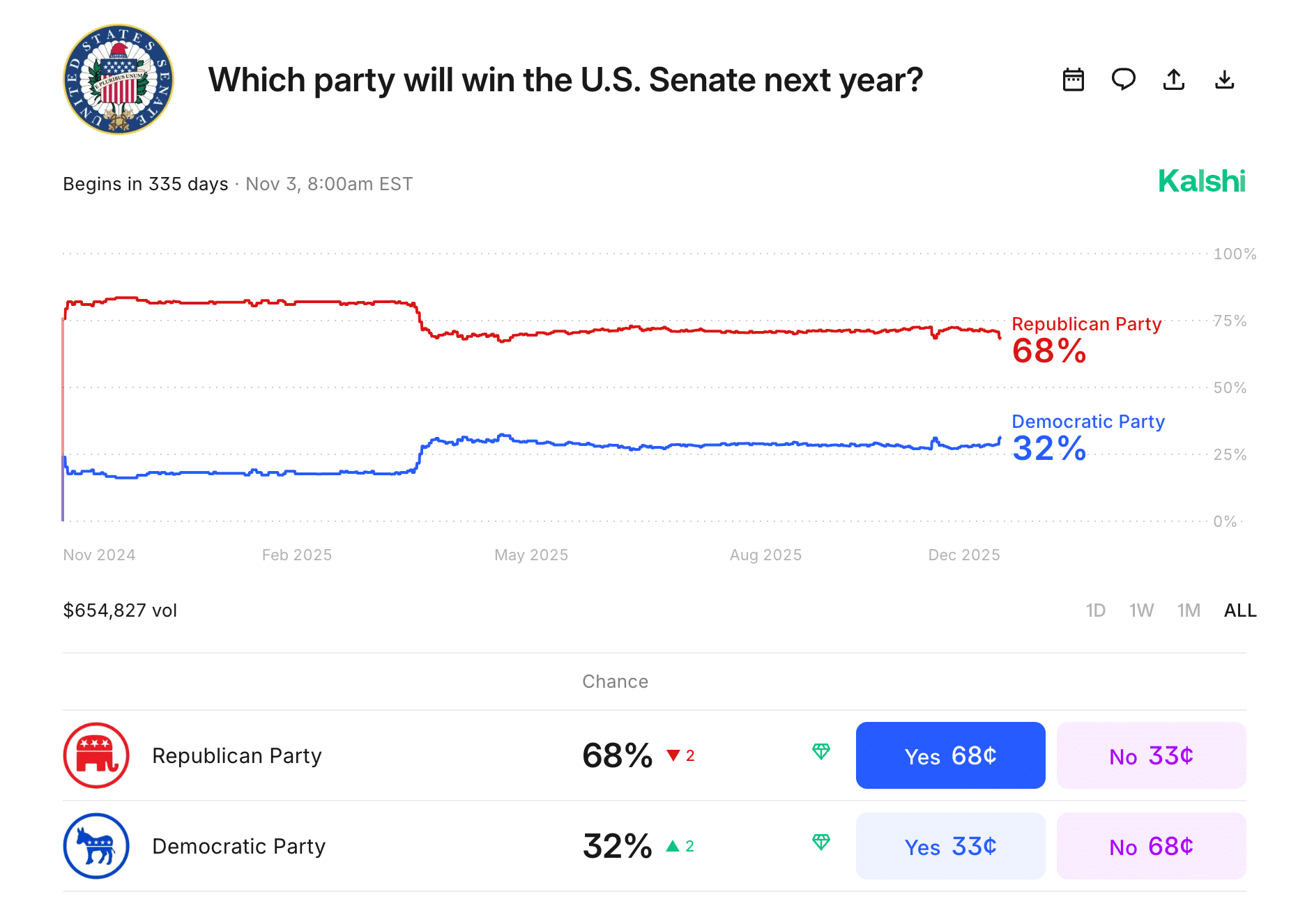
Task: Click the share upload icon
Action: click(x=1174, y=79)
